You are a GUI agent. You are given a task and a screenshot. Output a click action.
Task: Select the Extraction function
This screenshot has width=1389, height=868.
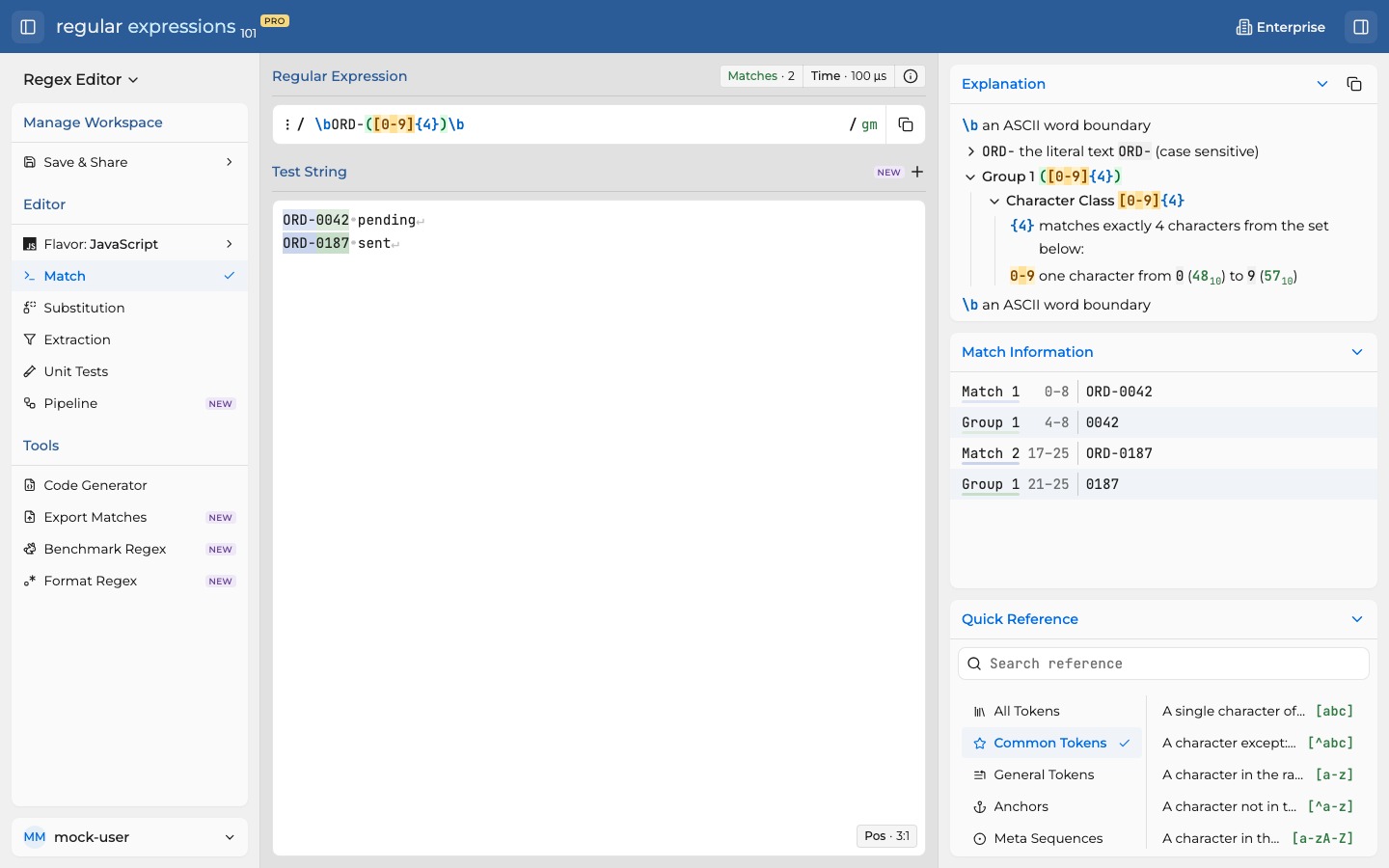pyautogui.click(x=129, y=339)
